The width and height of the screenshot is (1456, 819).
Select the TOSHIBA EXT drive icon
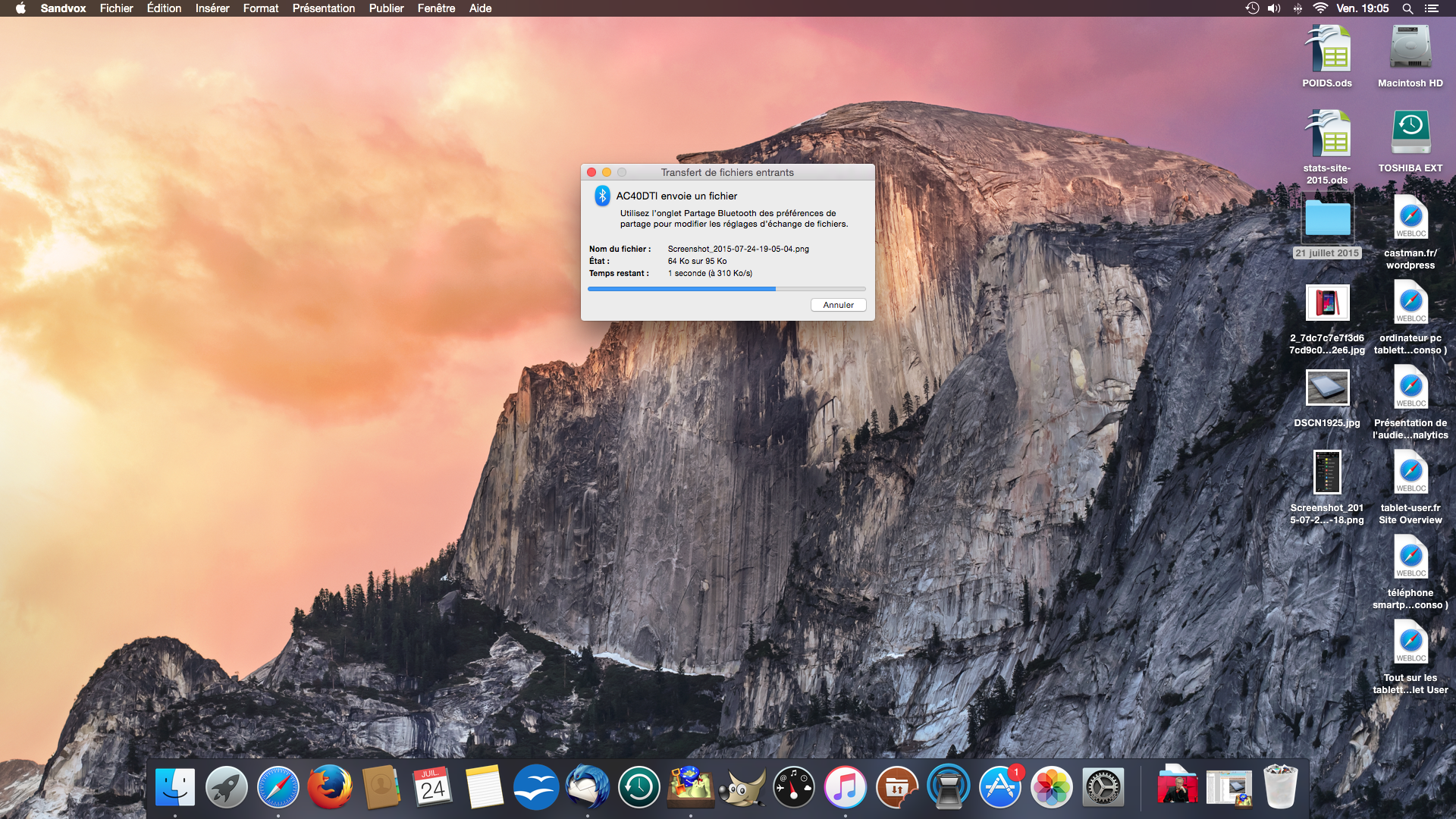pos(1410,133)
